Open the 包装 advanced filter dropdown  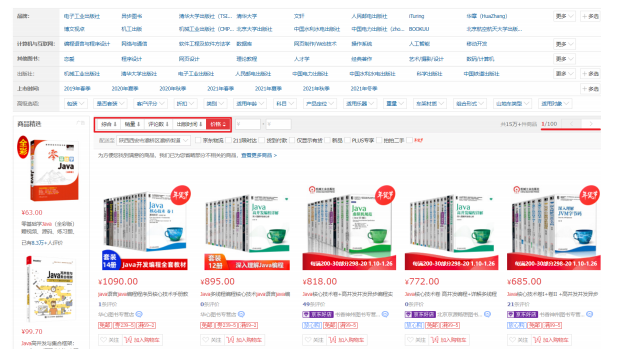[x=75, y=104]
